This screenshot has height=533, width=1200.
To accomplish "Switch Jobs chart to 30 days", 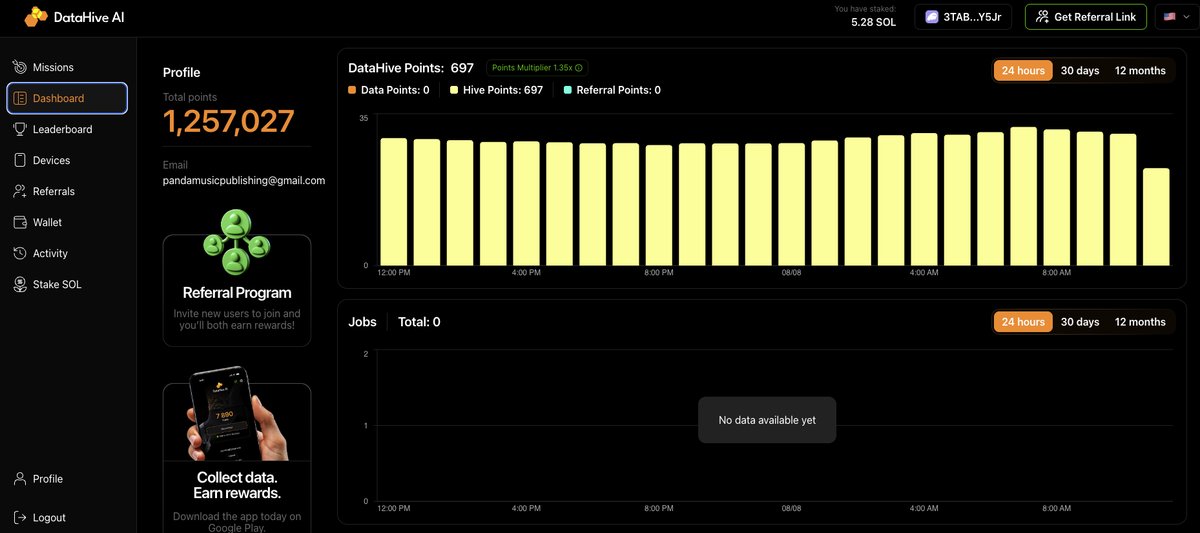I will pyautogui.click(x=1080, y=322).
